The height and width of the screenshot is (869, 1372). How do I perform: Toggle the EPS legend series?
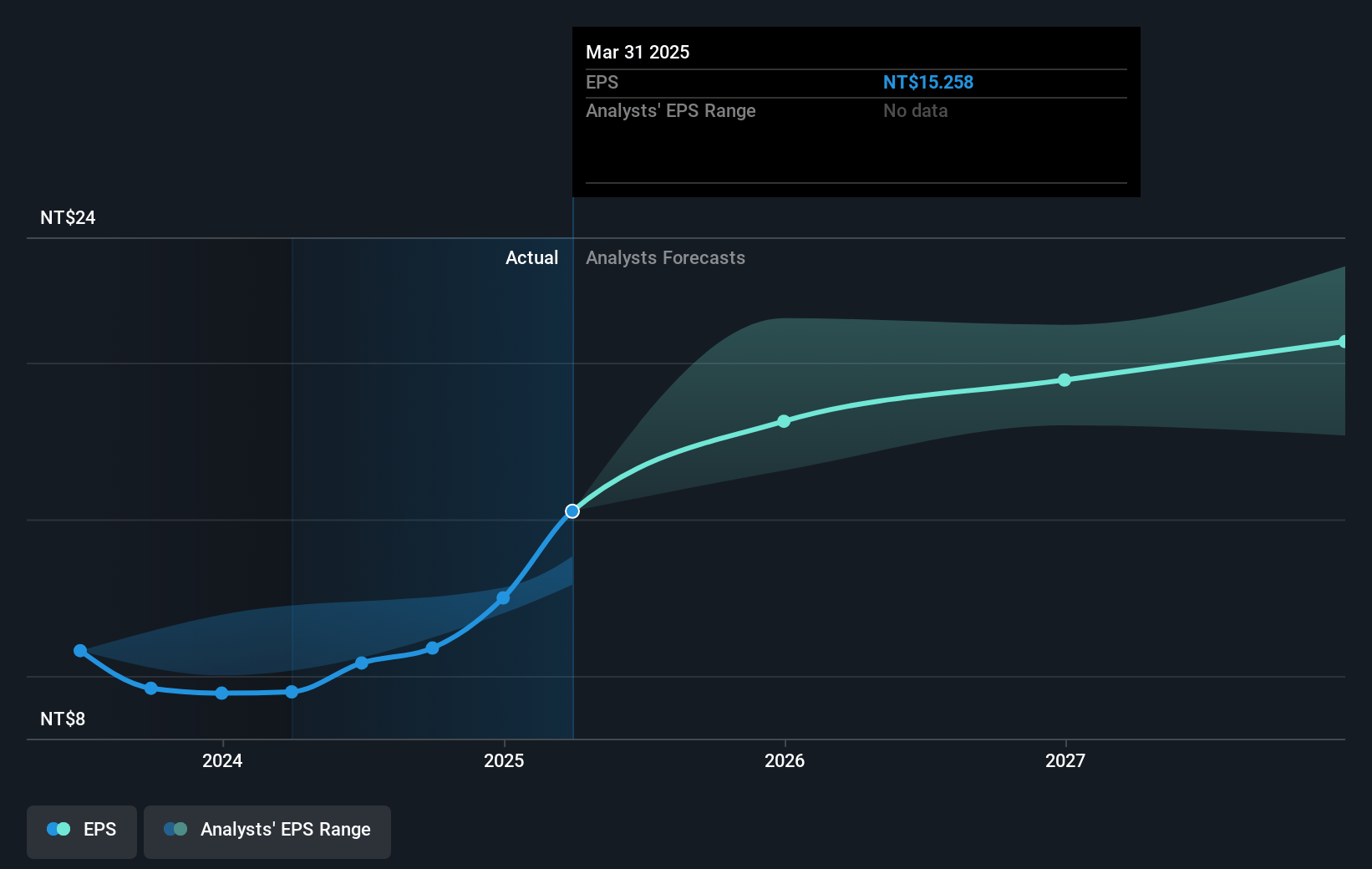(82, 831)
